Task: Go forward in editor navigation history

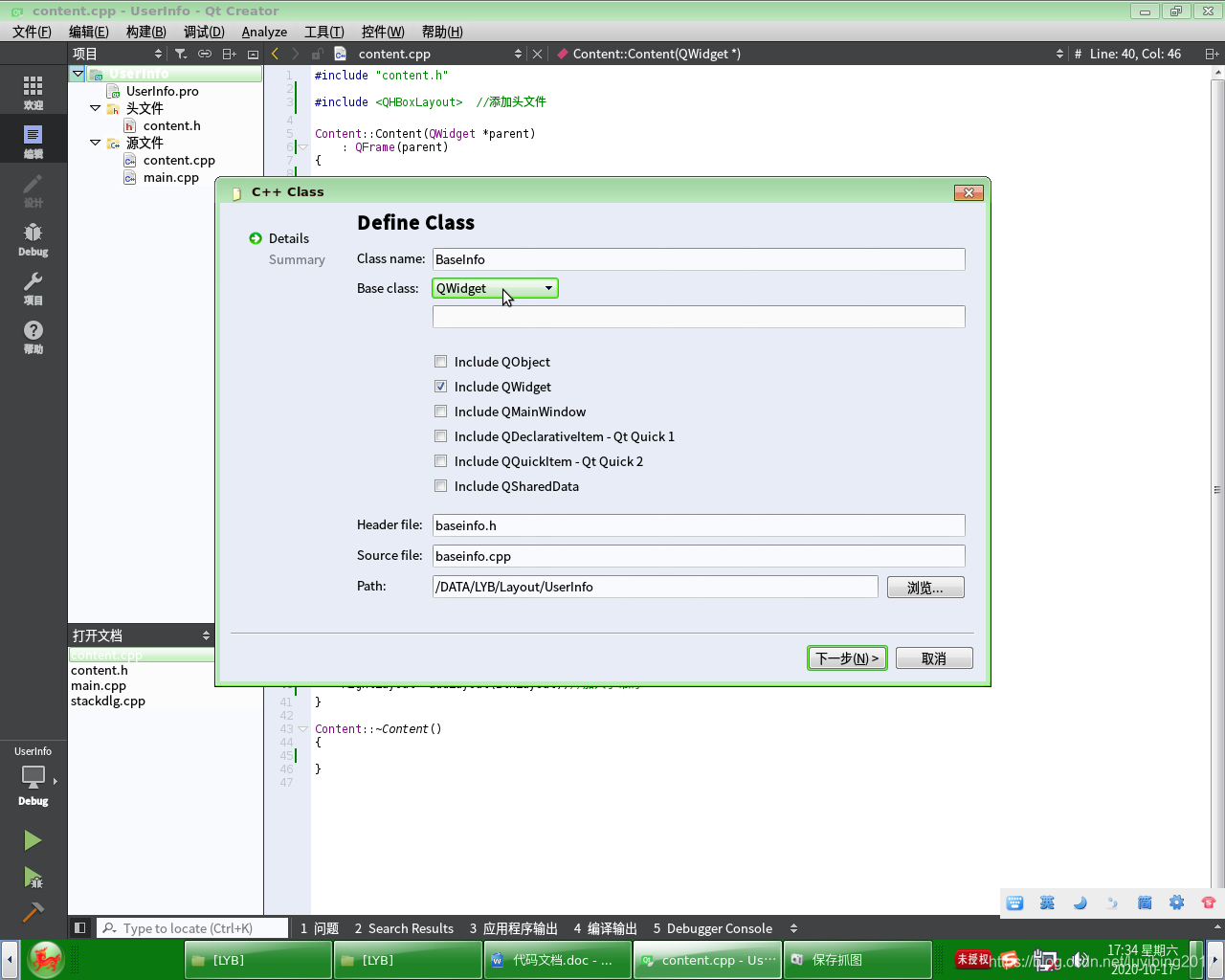Action: pyautogui.click(x=295, y=54)
